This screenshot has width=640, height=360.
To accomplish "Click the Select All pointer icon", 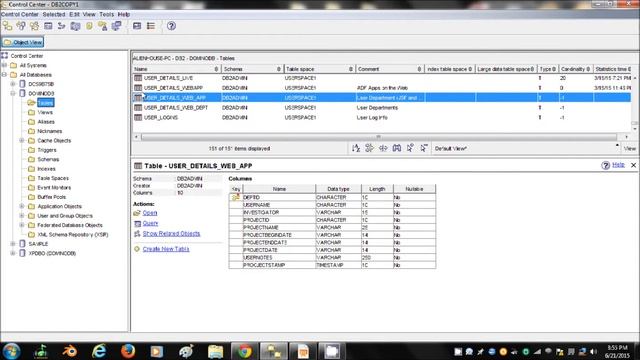I will pyautogui.click(x=410, y=148).
